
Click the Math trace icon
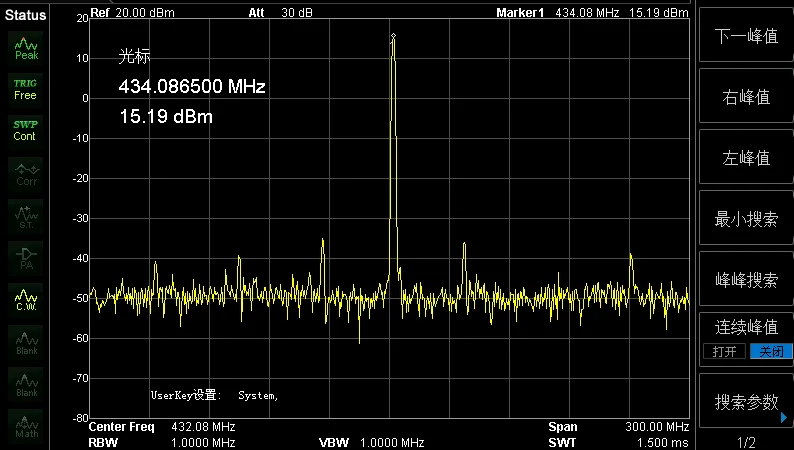click(x=26, y=426)
